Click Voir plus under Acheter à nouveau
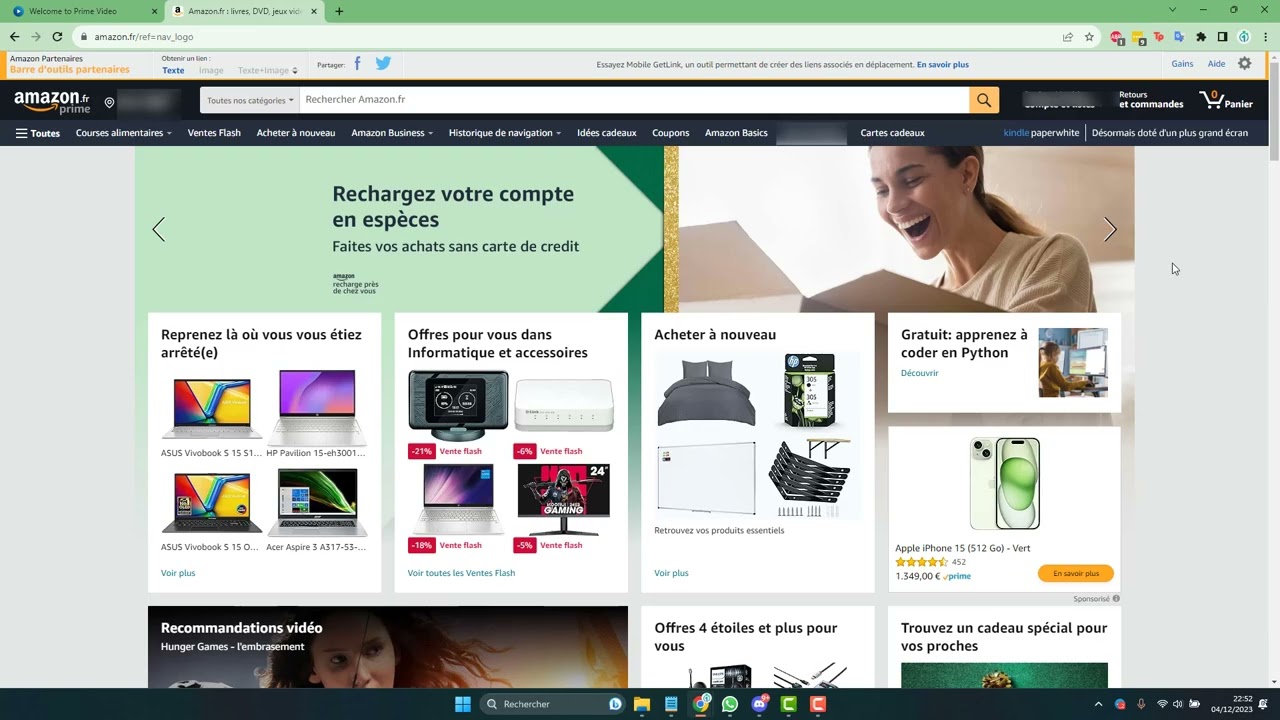Screen dimensions: 1280x720 (671, 573)
